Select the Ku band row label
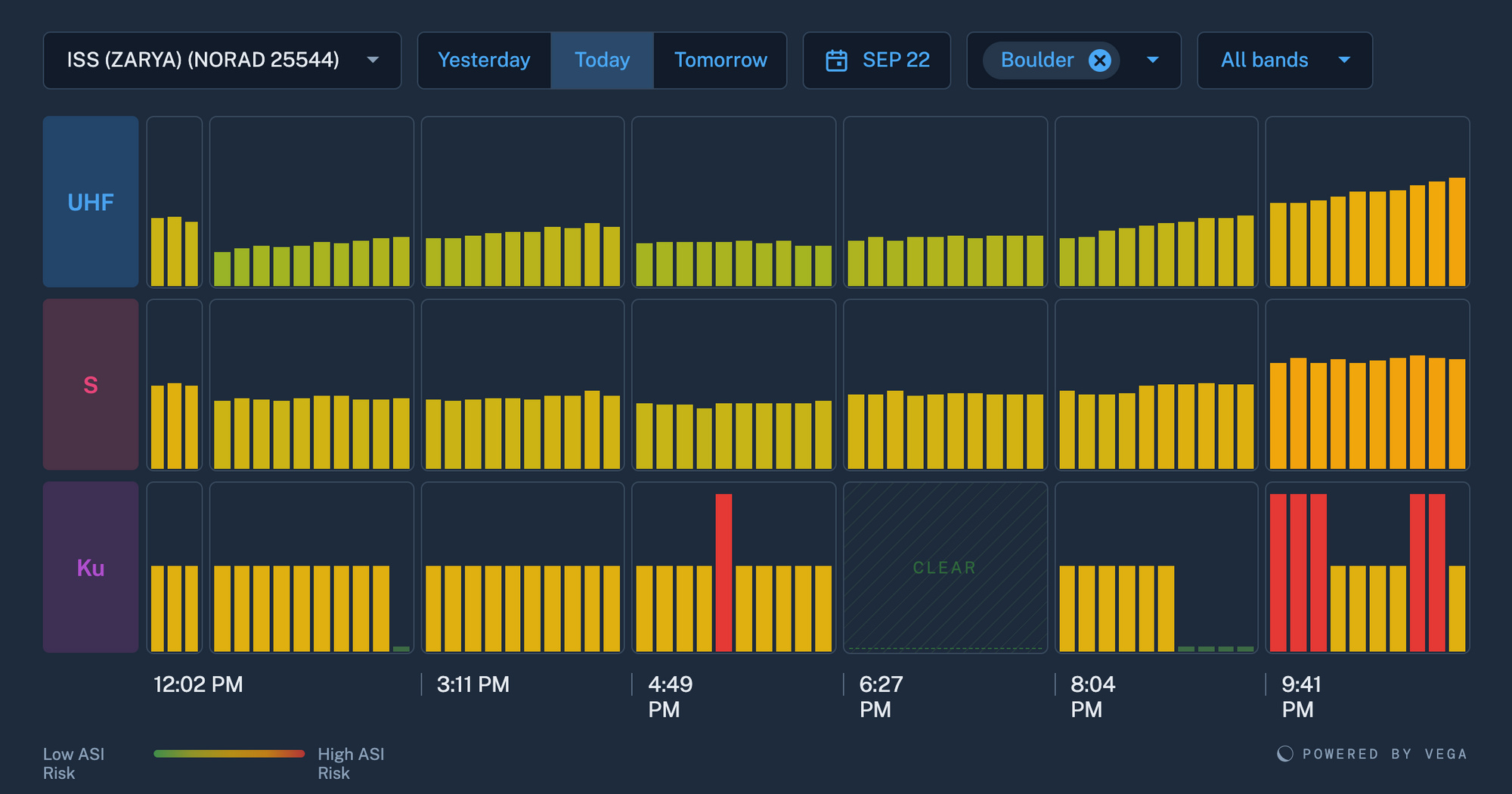The width and height of the screenshot is (1512, 794). pyautogui.click(x=91, y=568)
